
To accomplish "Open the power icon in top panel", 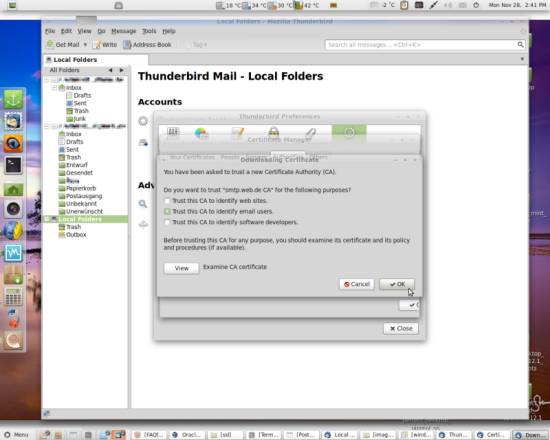I will click(476, 5).
